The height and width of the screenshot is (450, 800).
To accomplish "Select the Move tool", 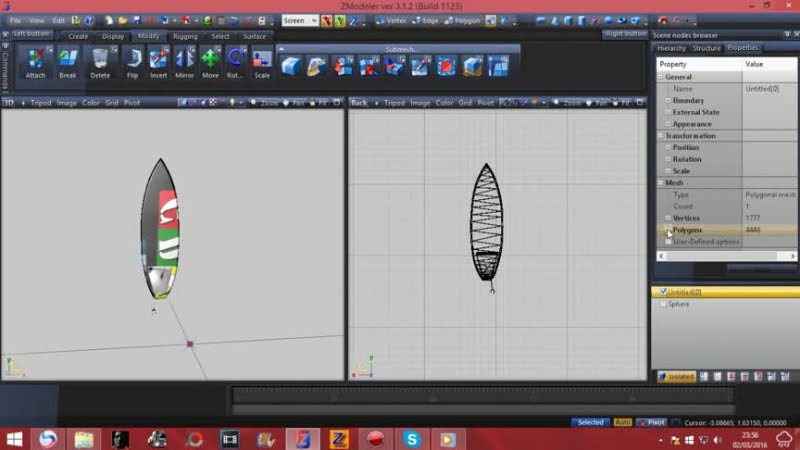I will [210, 63].
